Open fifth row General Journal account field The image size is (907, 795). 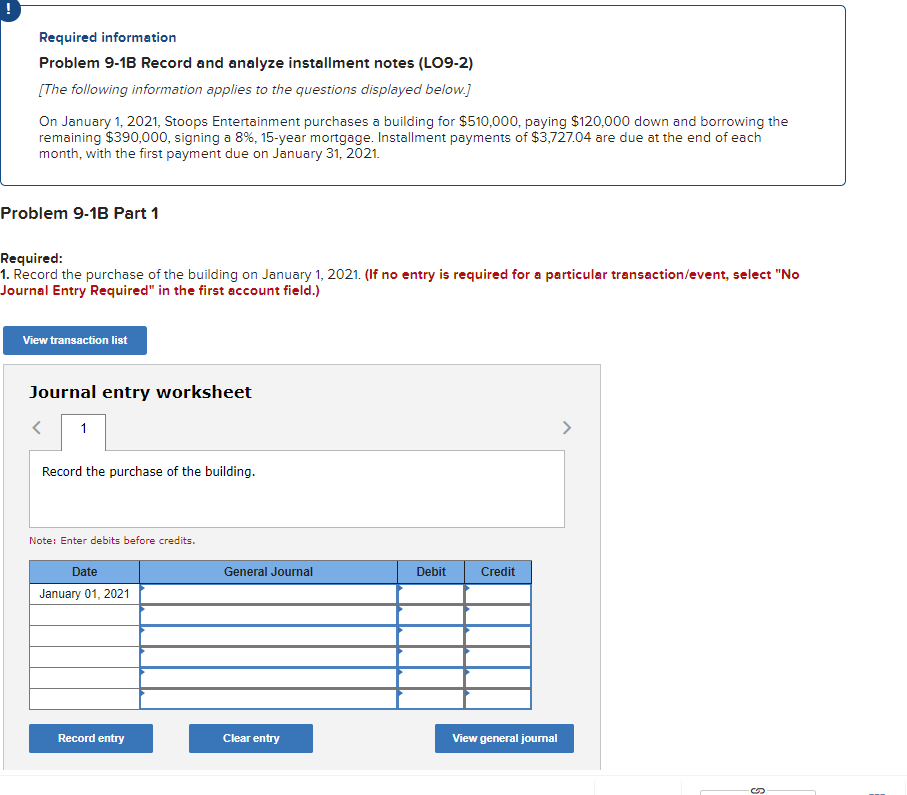[x=268, y=678]
